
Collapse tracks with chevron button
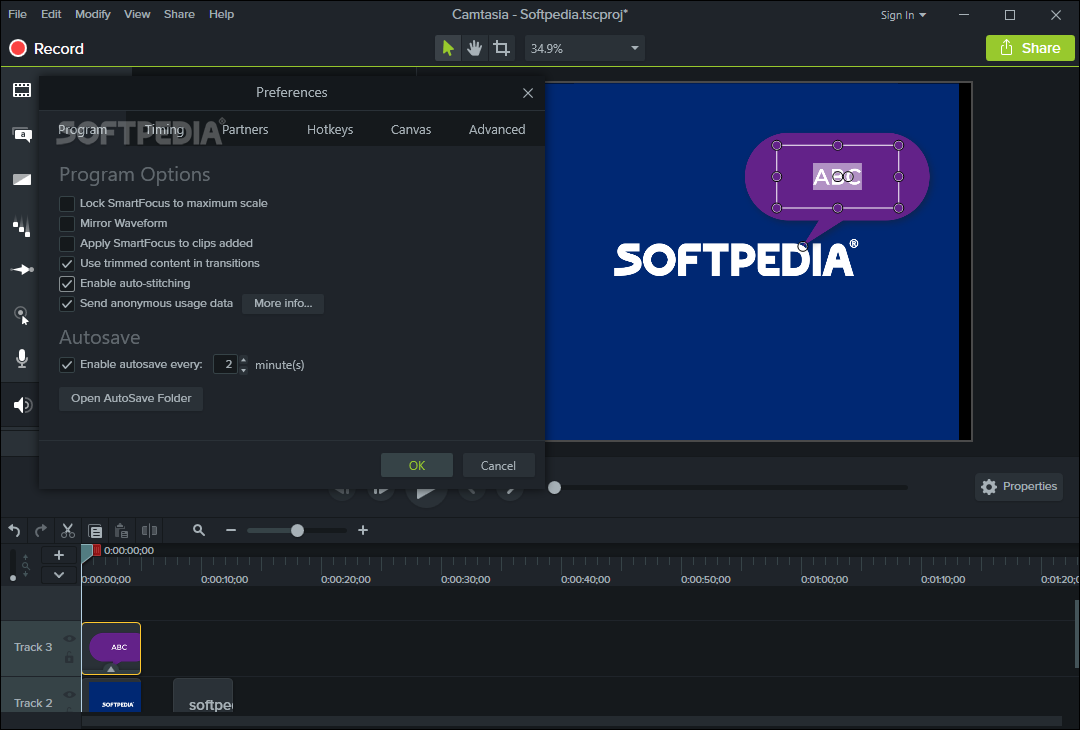coord(59,575)
